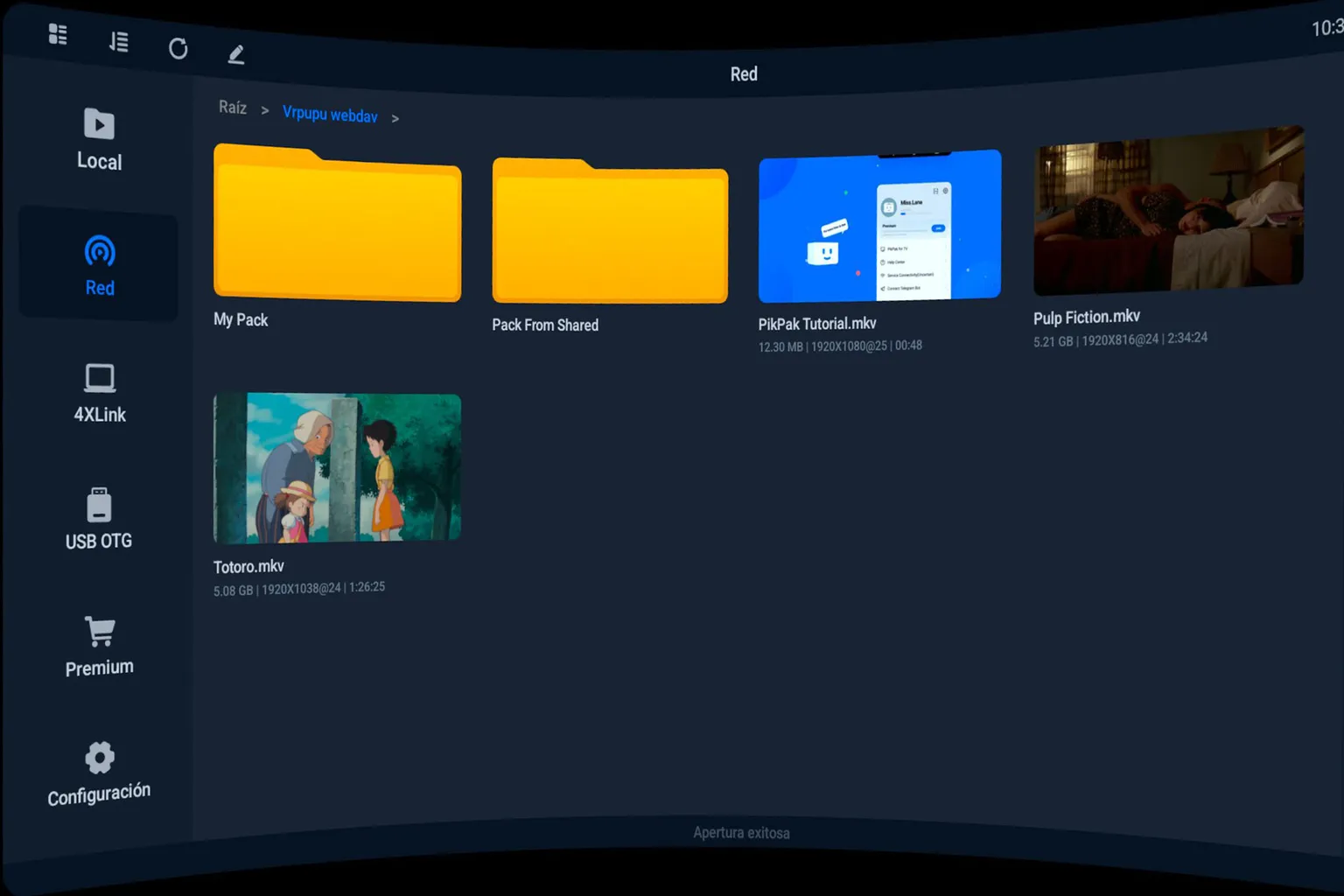Play PikPak Tutorial.mkv thumbnail
1344x896 pixels.
tap(879, 226)
